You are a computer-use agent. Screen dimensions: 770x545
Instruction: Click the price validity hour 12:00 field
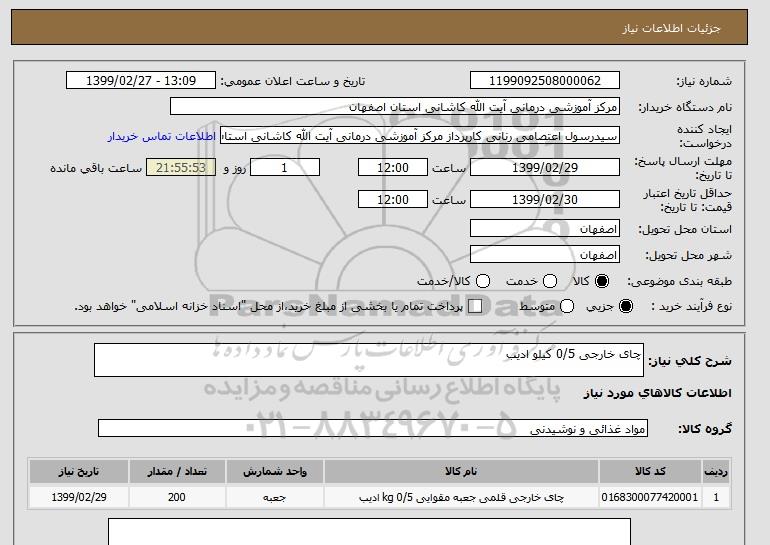pos(393,199)
